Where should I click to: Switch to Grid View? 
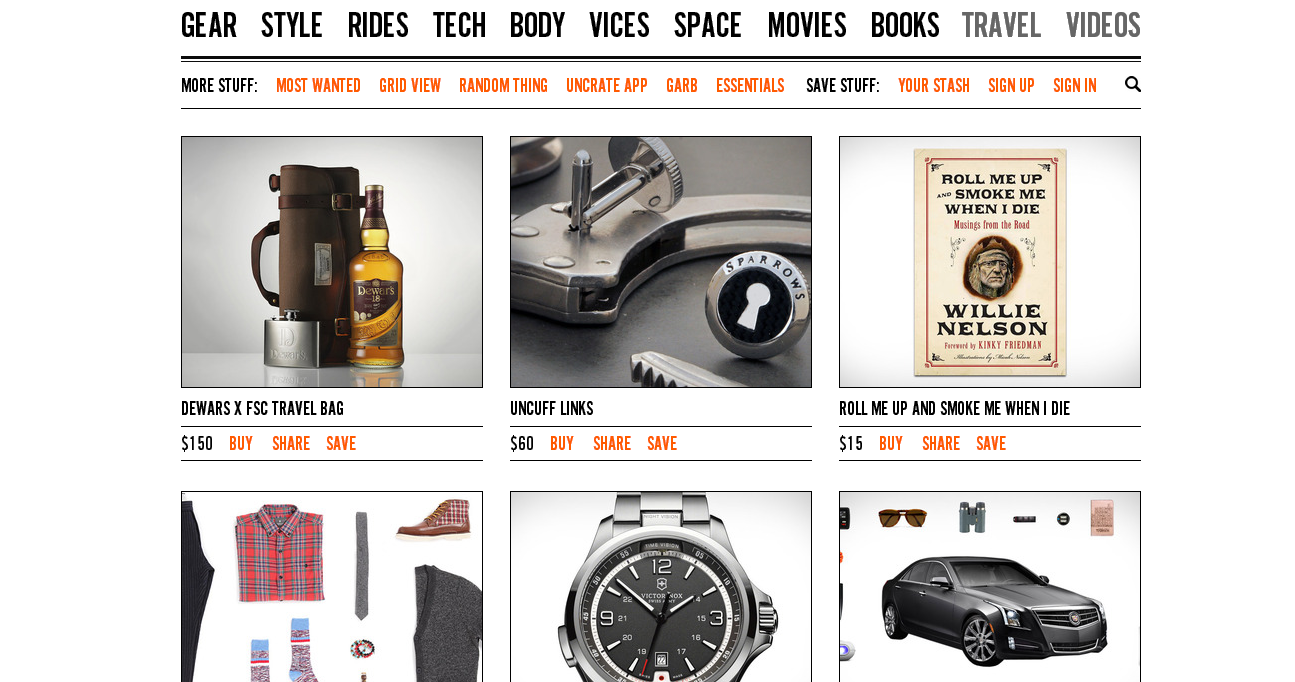click(x=410, y=86)
